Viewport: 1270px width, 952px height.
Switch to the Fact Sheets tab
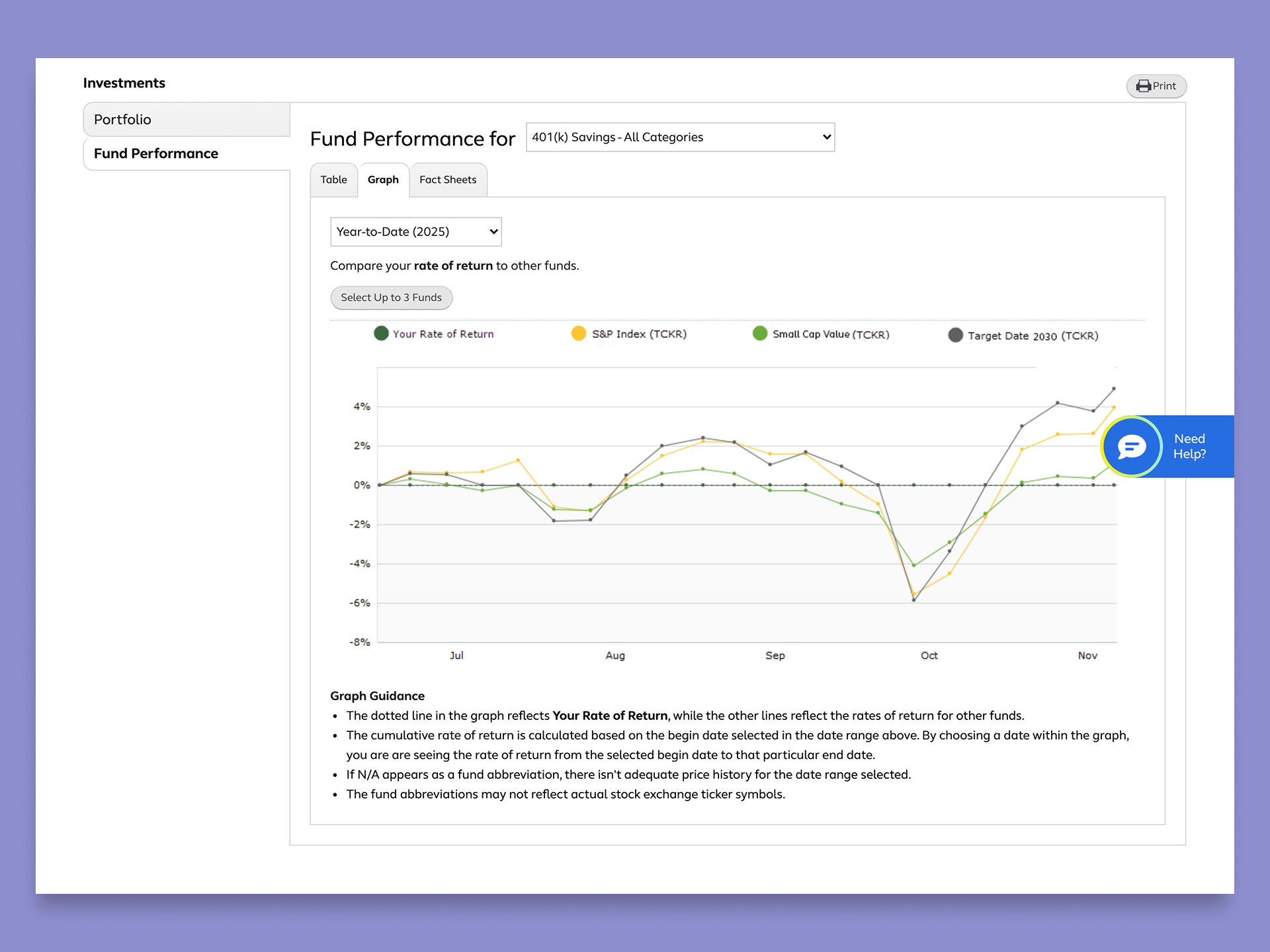pos(448,180)
